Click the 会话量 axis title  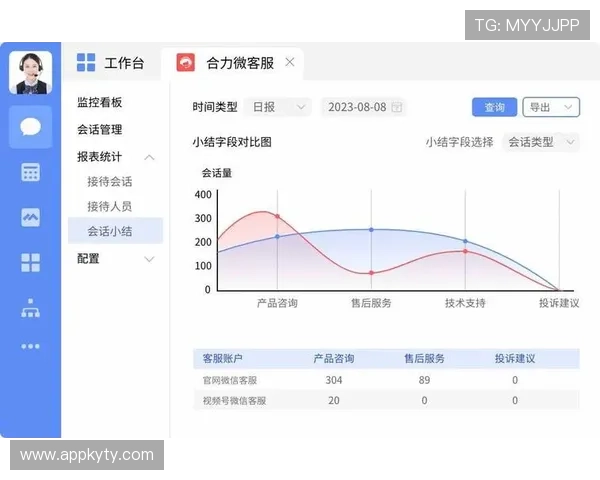[217, 173]
